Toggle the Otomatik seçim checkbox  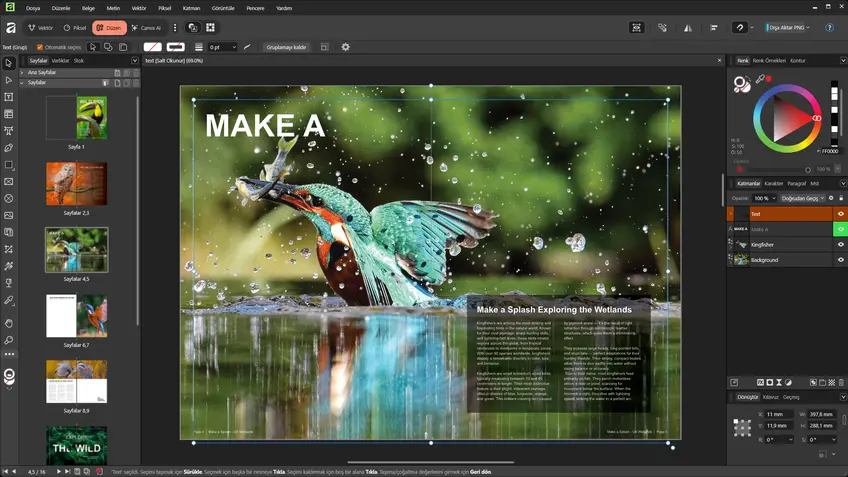point(40,47)
